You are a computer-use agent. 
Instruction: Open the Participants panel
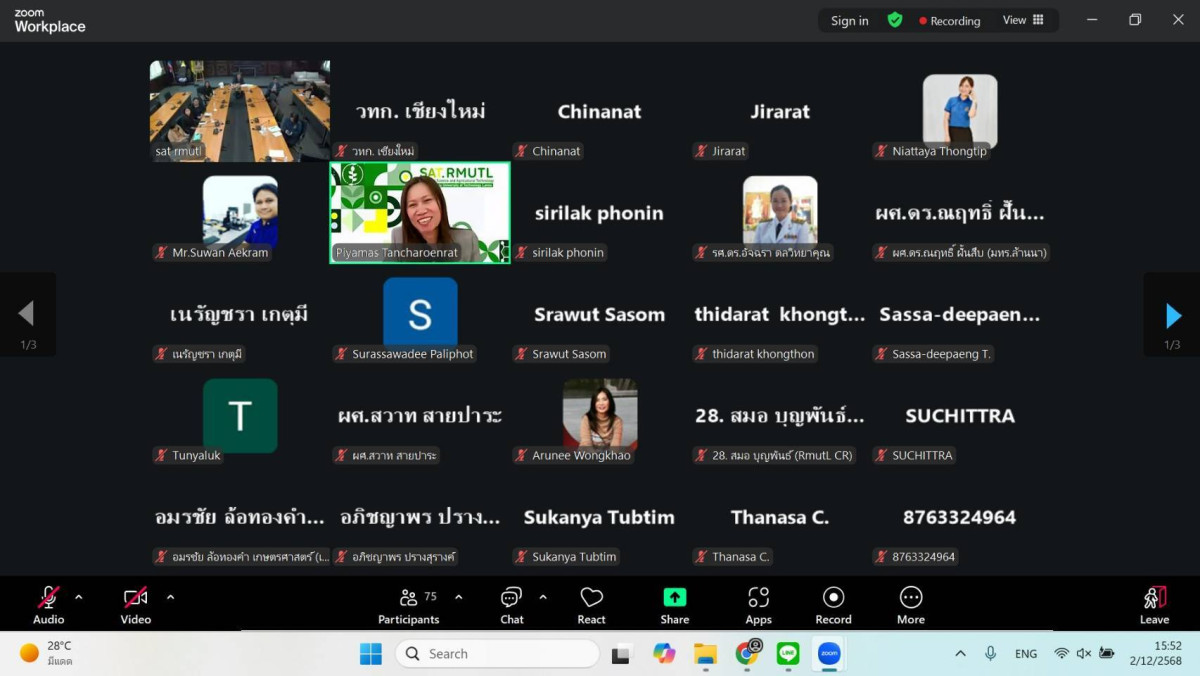coord(408,605)
